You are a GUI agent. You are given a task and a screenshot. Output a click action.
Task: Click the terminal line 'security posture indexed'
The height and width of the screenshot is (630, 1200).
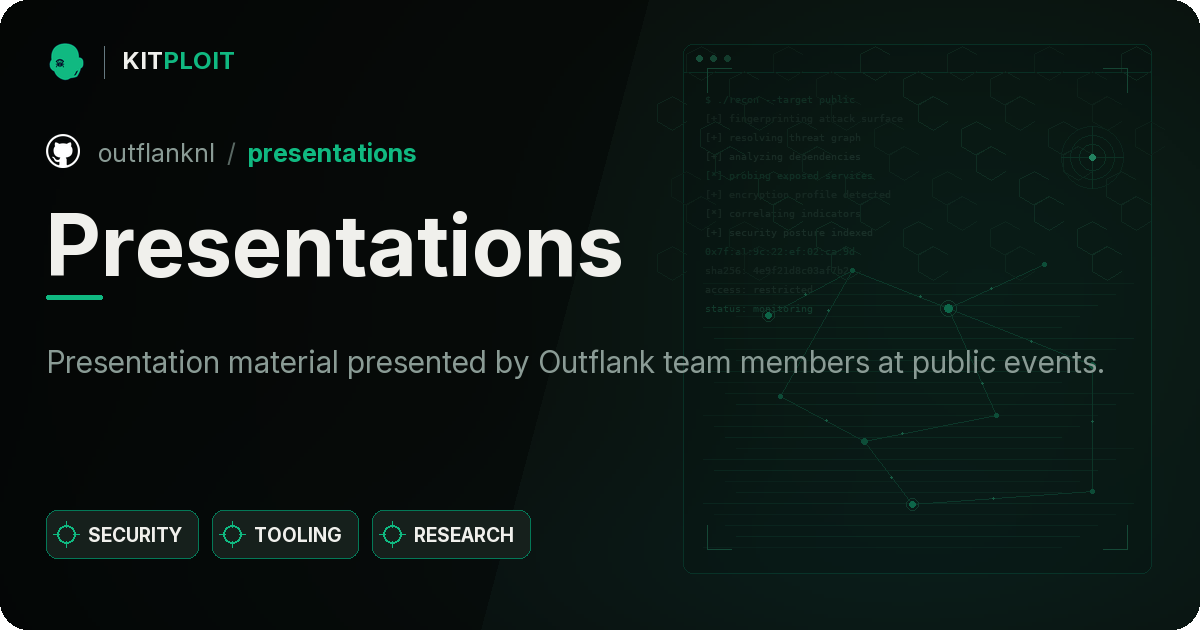point(789,233)
